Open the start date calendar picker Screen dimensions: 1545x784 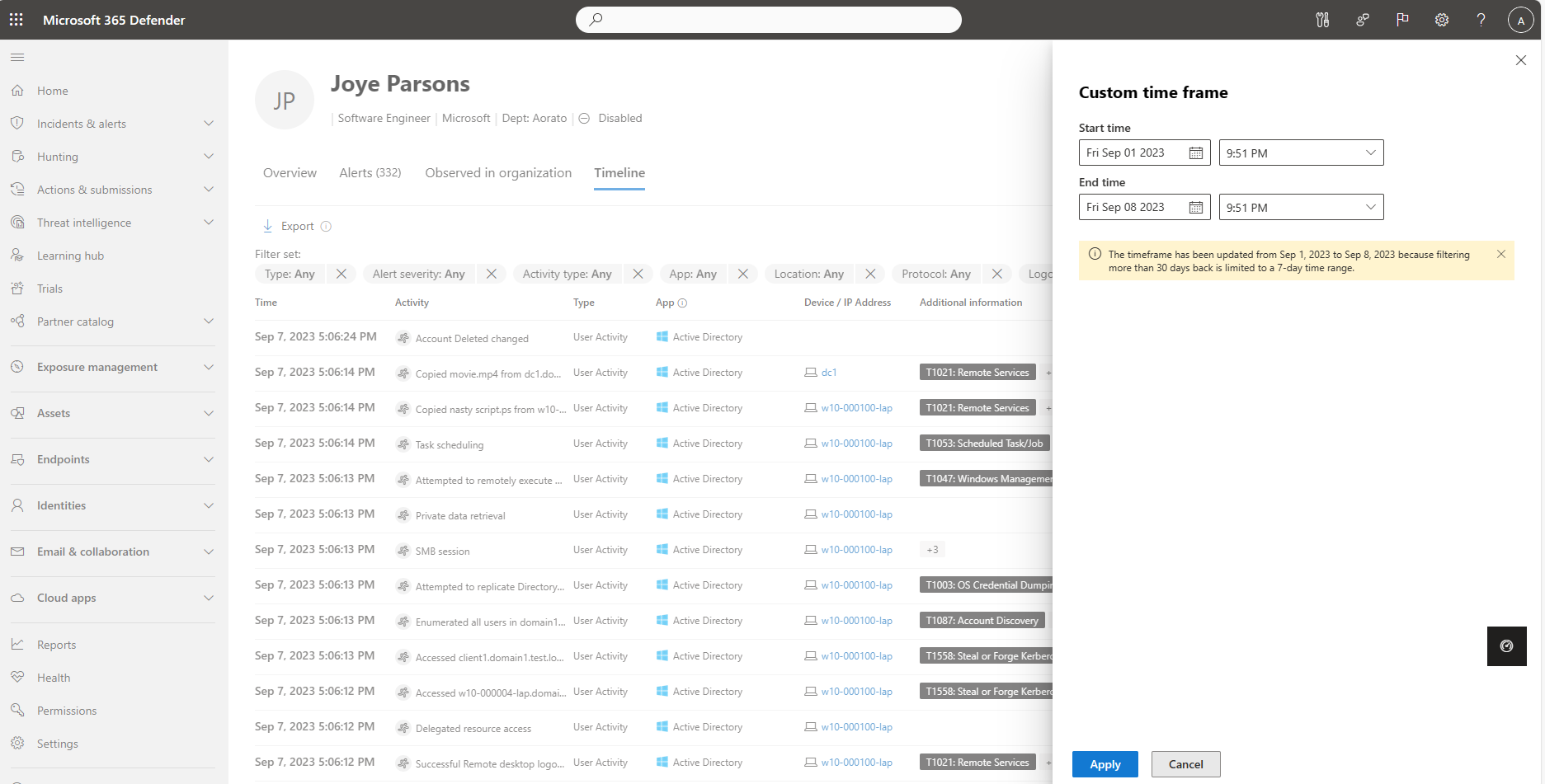tap(1195, 153)
